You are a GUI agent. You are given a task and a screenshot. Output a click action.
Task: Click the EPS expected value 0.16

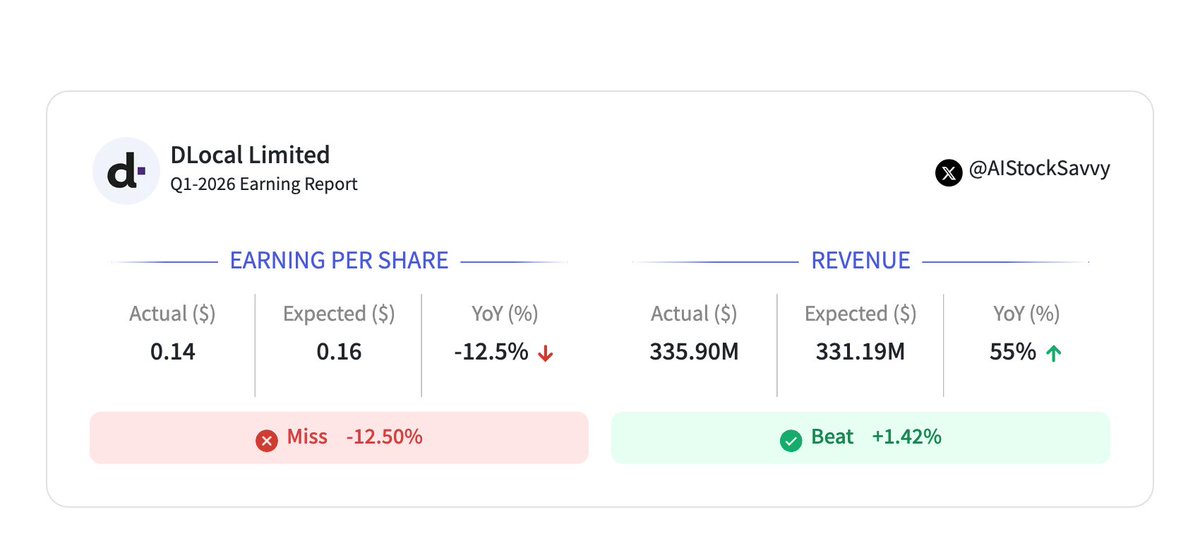coord(339,352)
